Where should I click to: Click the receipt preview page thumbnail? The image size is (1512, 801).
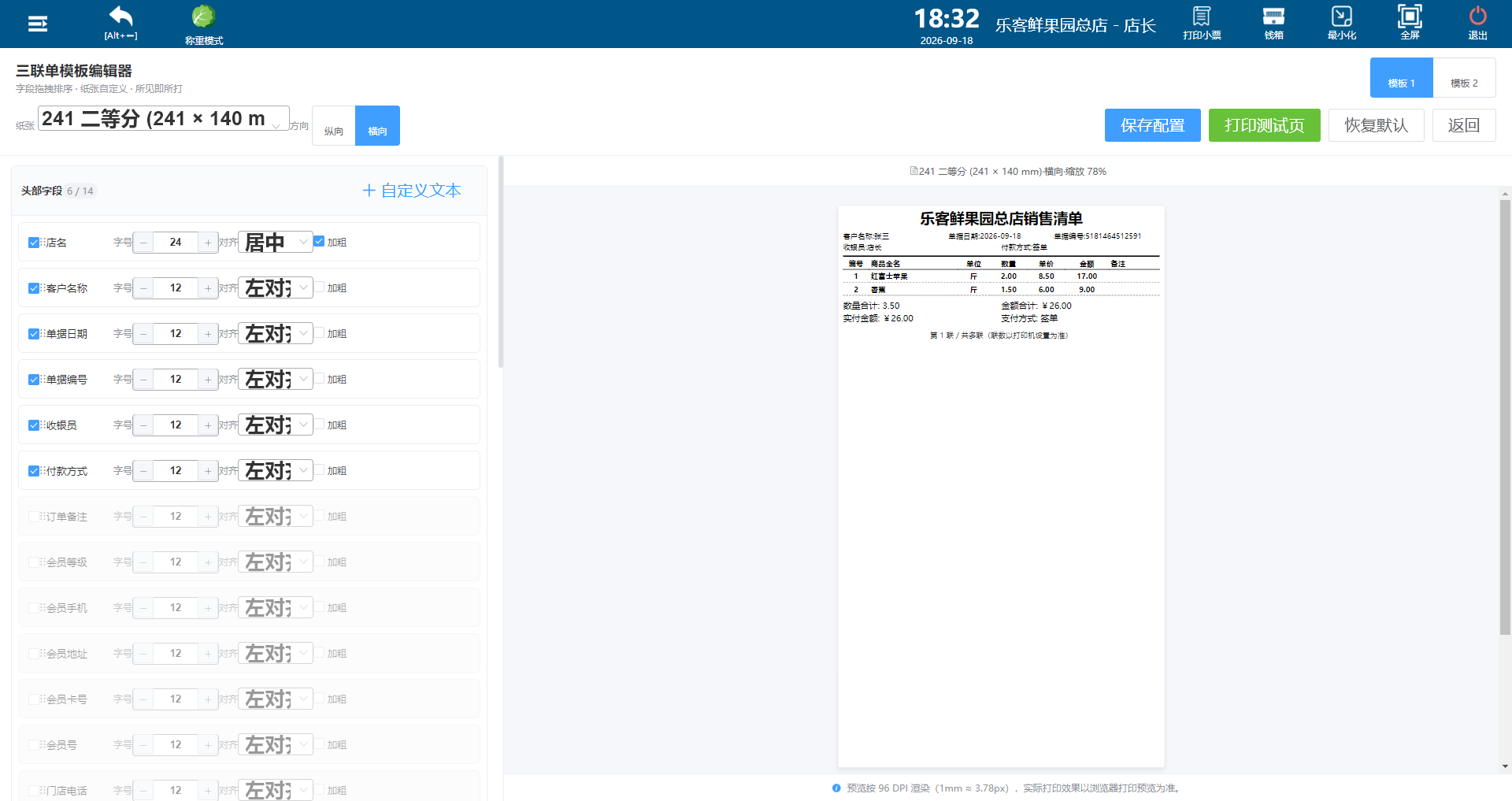pos(1001,486)
